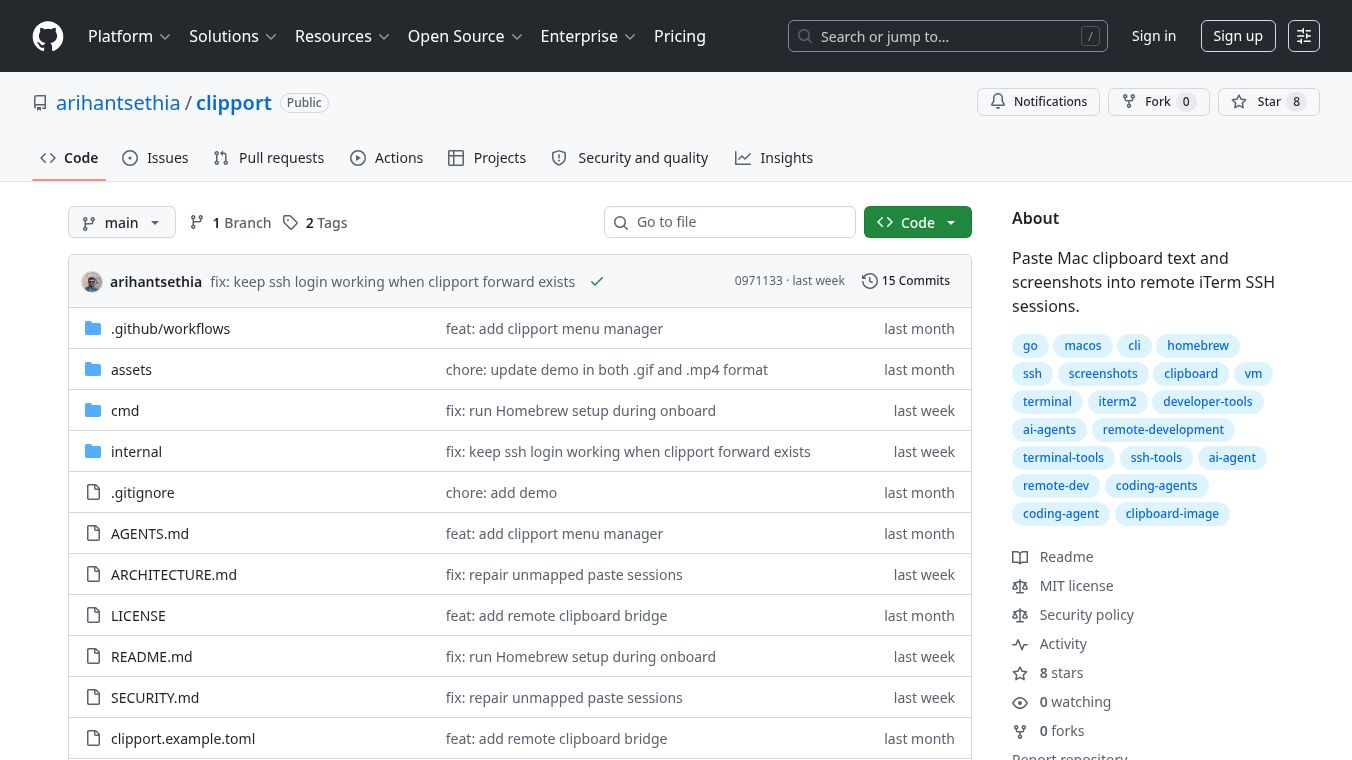The height and width of the screenshot is (760, 1352).
Task: Click arihantsethia's avatar in commit row
Action: click(92, 282)
